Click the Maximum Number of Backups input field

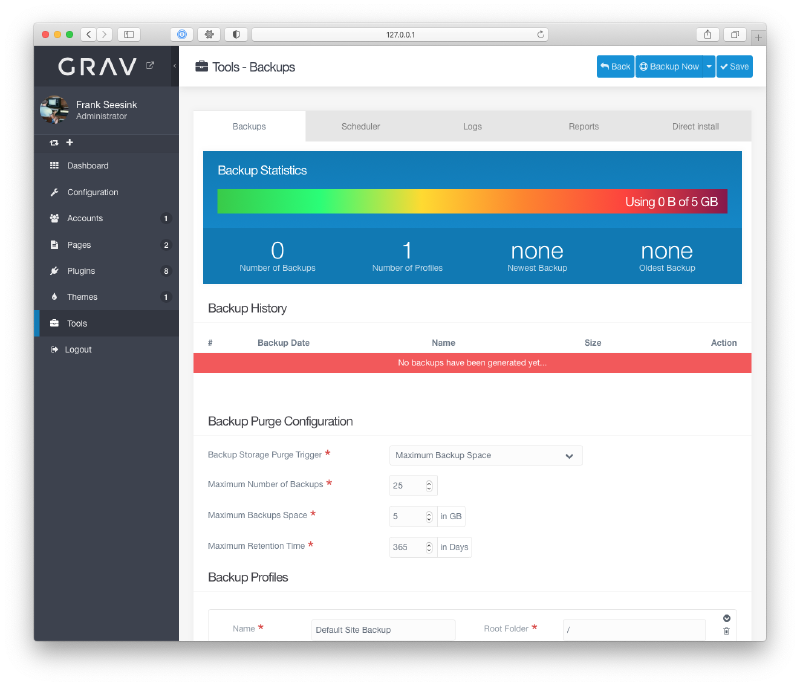[407, 485]
